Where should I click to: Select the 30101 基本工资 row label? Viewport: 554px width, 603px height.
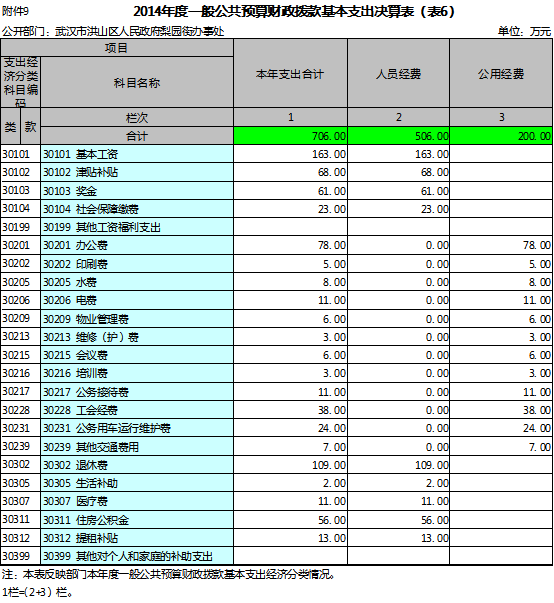point(137,154)
